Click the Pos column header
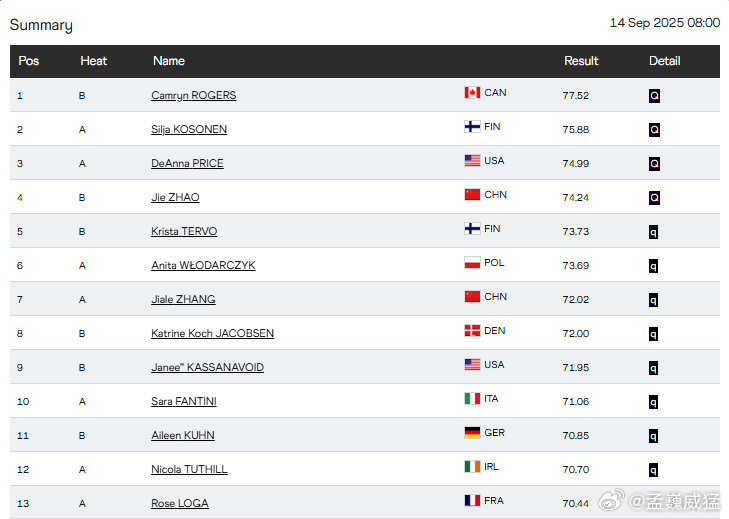729x519 pixels. 29,61
